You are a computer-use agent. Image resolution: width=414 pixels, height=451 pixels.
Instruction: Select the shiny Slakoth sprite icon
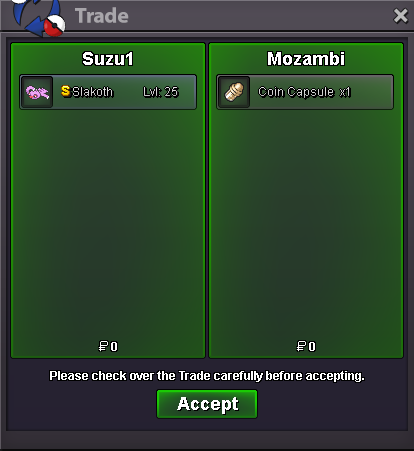point(37,92)
